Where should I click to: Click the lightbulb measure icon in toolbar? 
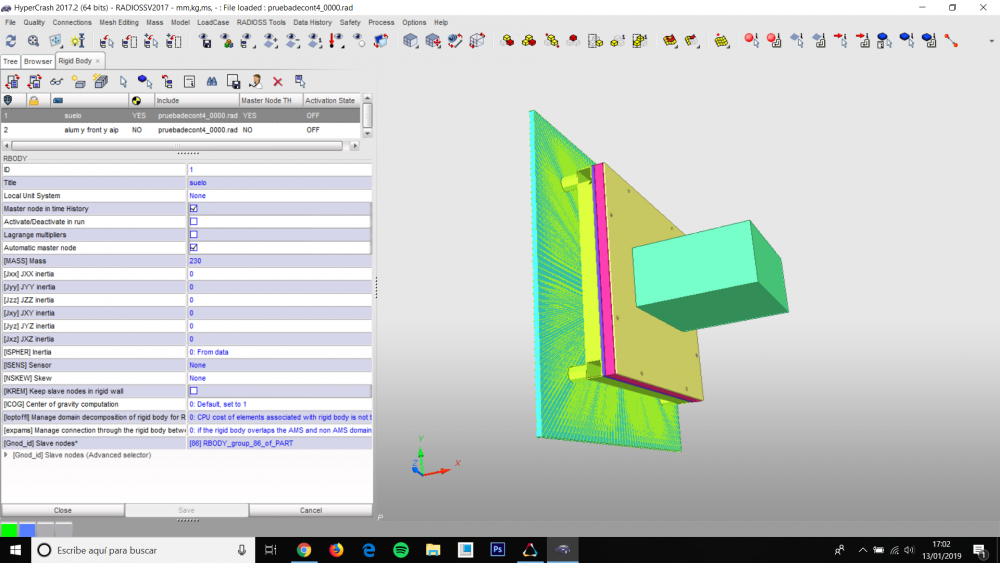tap(78, 41)
